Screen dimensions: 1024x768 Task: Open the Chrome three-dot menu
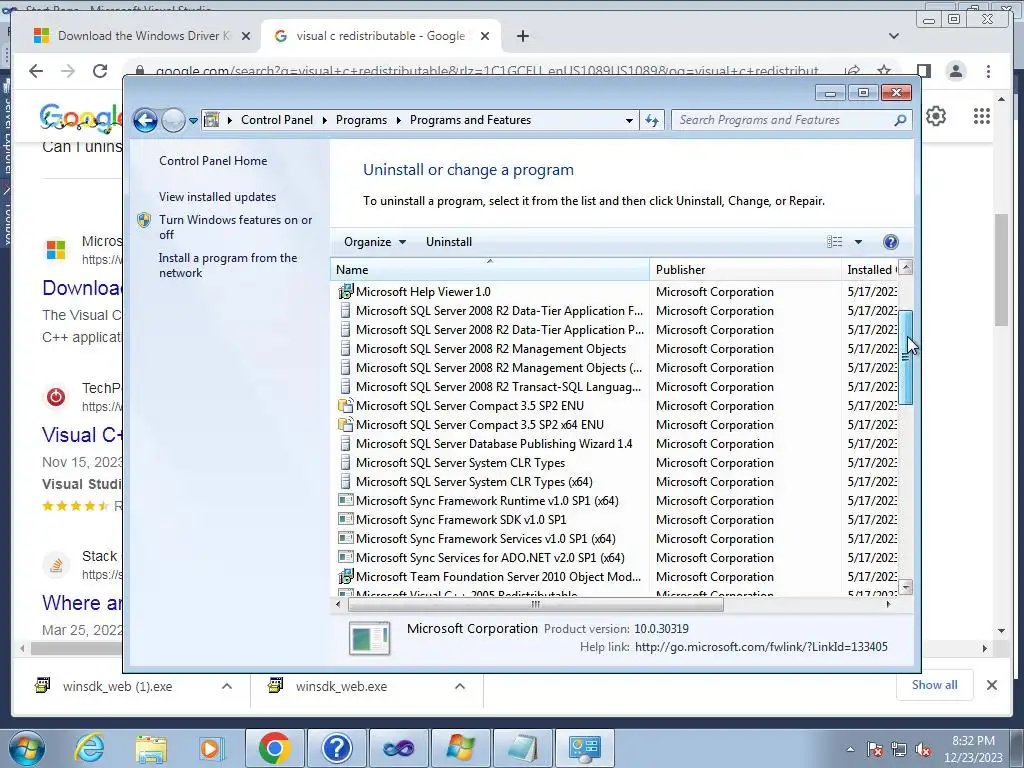(988, 71)
